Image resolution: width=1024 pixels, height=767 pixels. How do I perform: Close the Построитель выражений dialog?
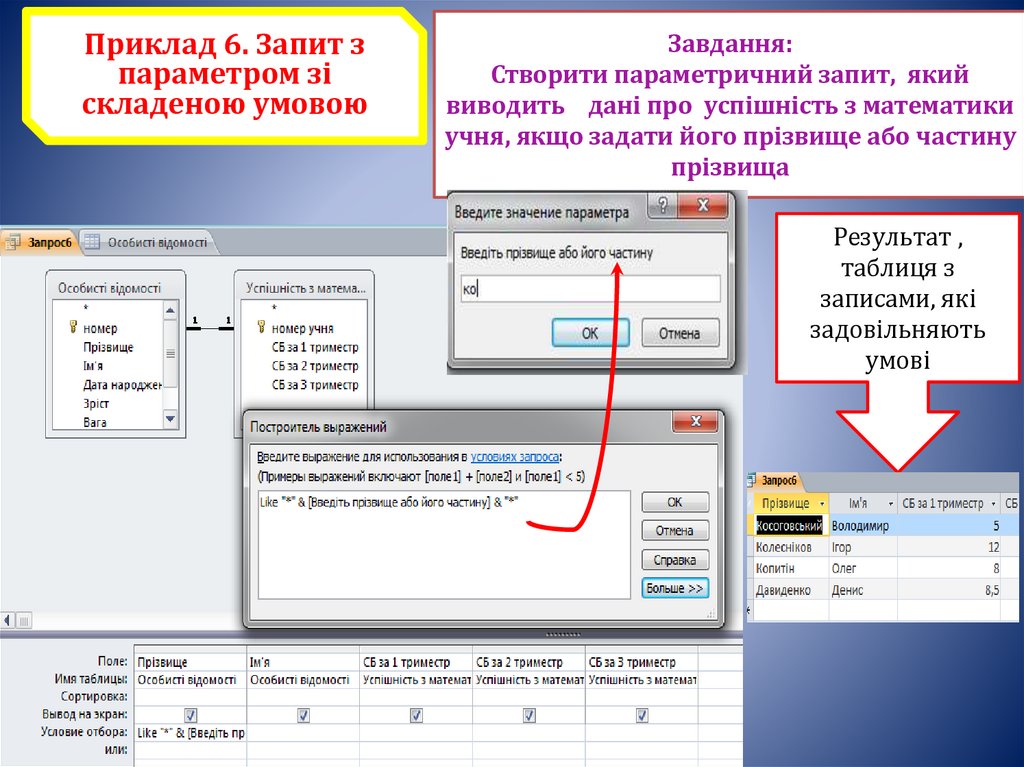pyautogui.click(x=696, y=421)
